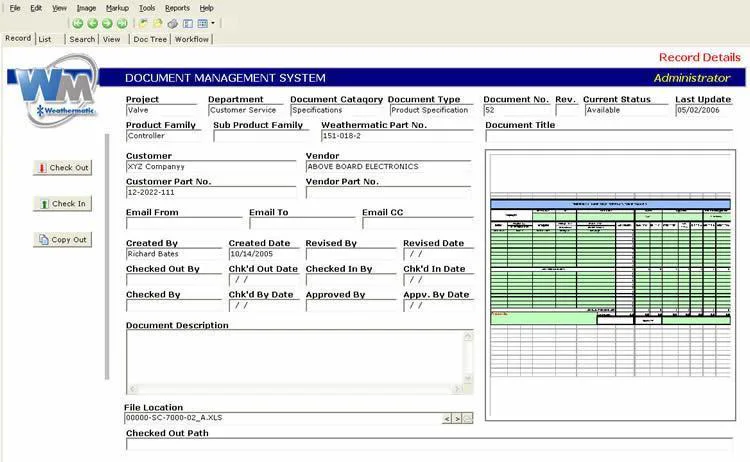750x462 pixels.
Task: Click the print icon in toolbar
Action: point(173,23)
